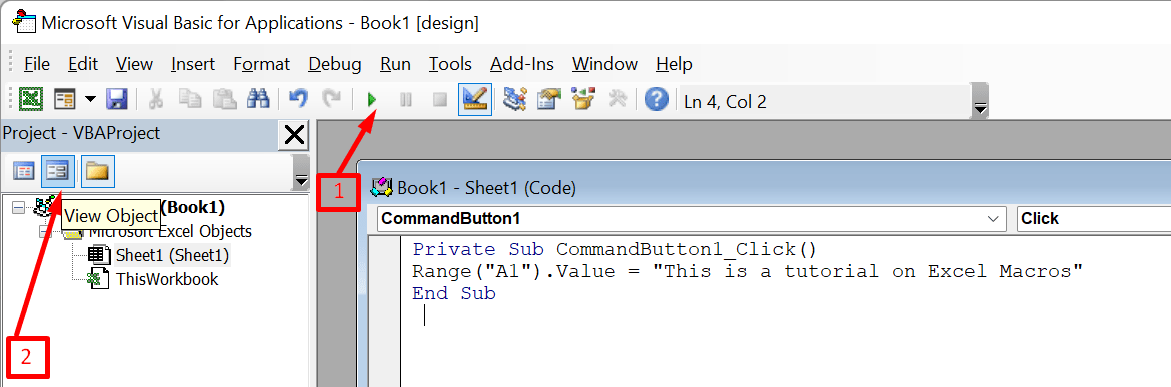1171x387 pixels.
Task: Click the End Sub code line
Action: click(454, 294)
